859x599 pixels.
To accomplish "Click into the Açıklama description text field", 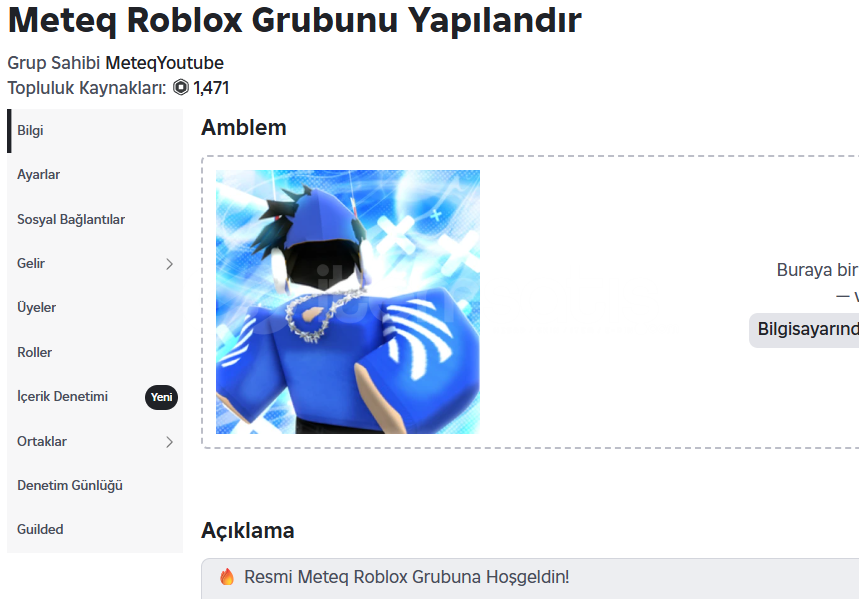I will (530, 579).
